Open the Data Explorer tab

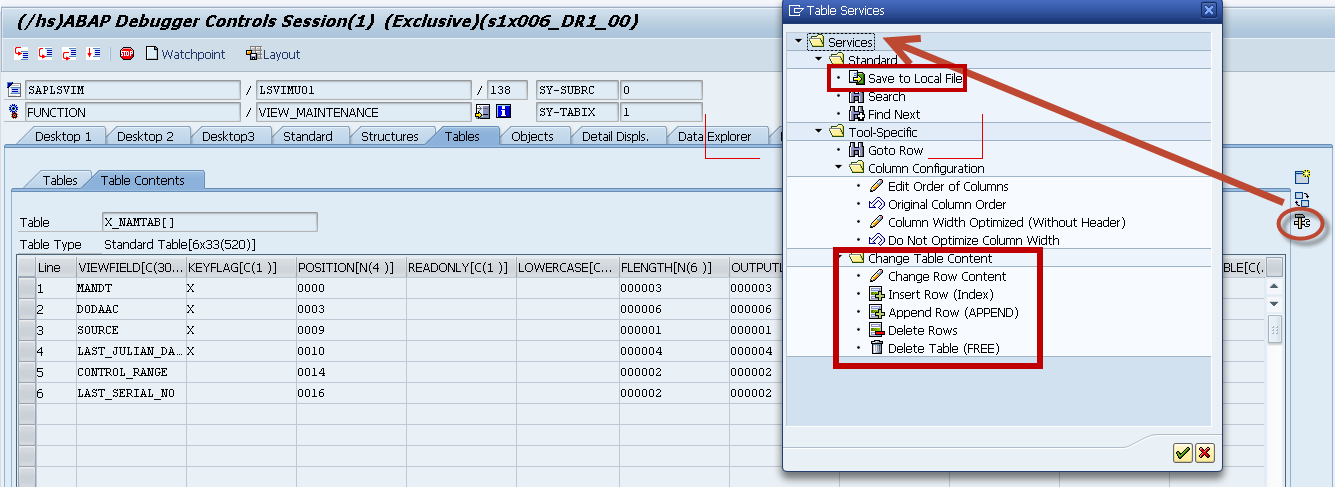coord(714,136)
